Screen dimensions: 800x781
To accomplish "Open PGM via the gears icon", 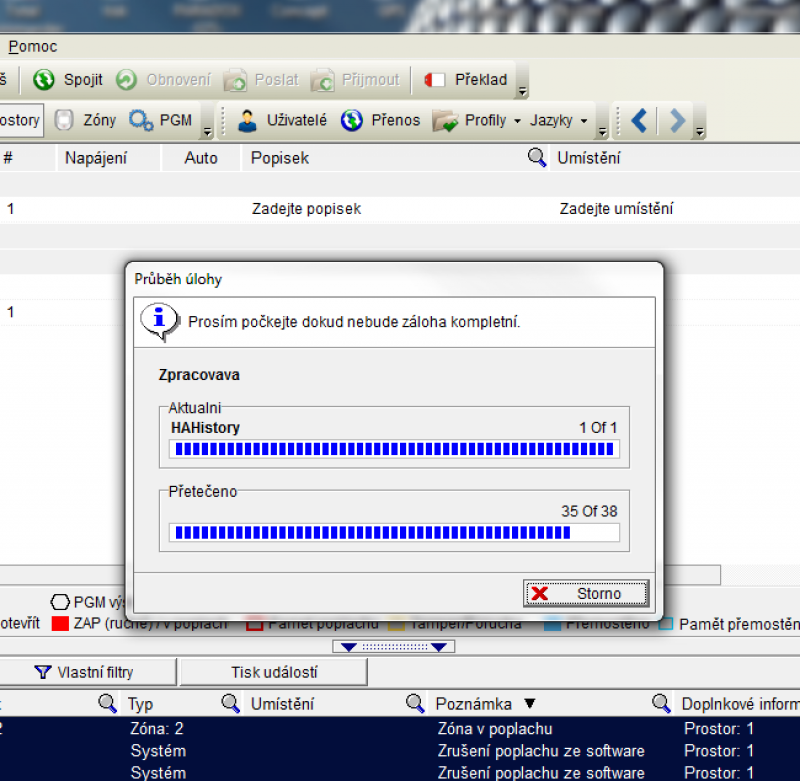I will click(x=141, y=120).
